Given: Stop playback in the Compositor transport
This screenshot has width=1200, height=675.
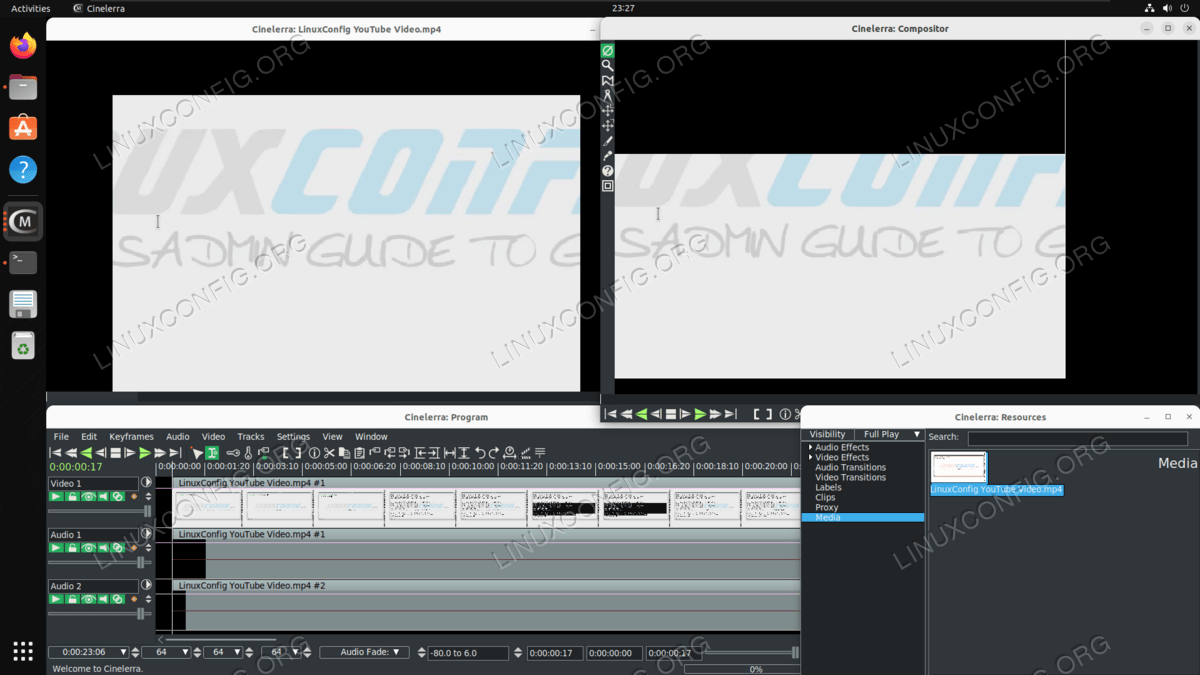Looking at the screenshot, I should pyautogui.click(x=671, y=414).
